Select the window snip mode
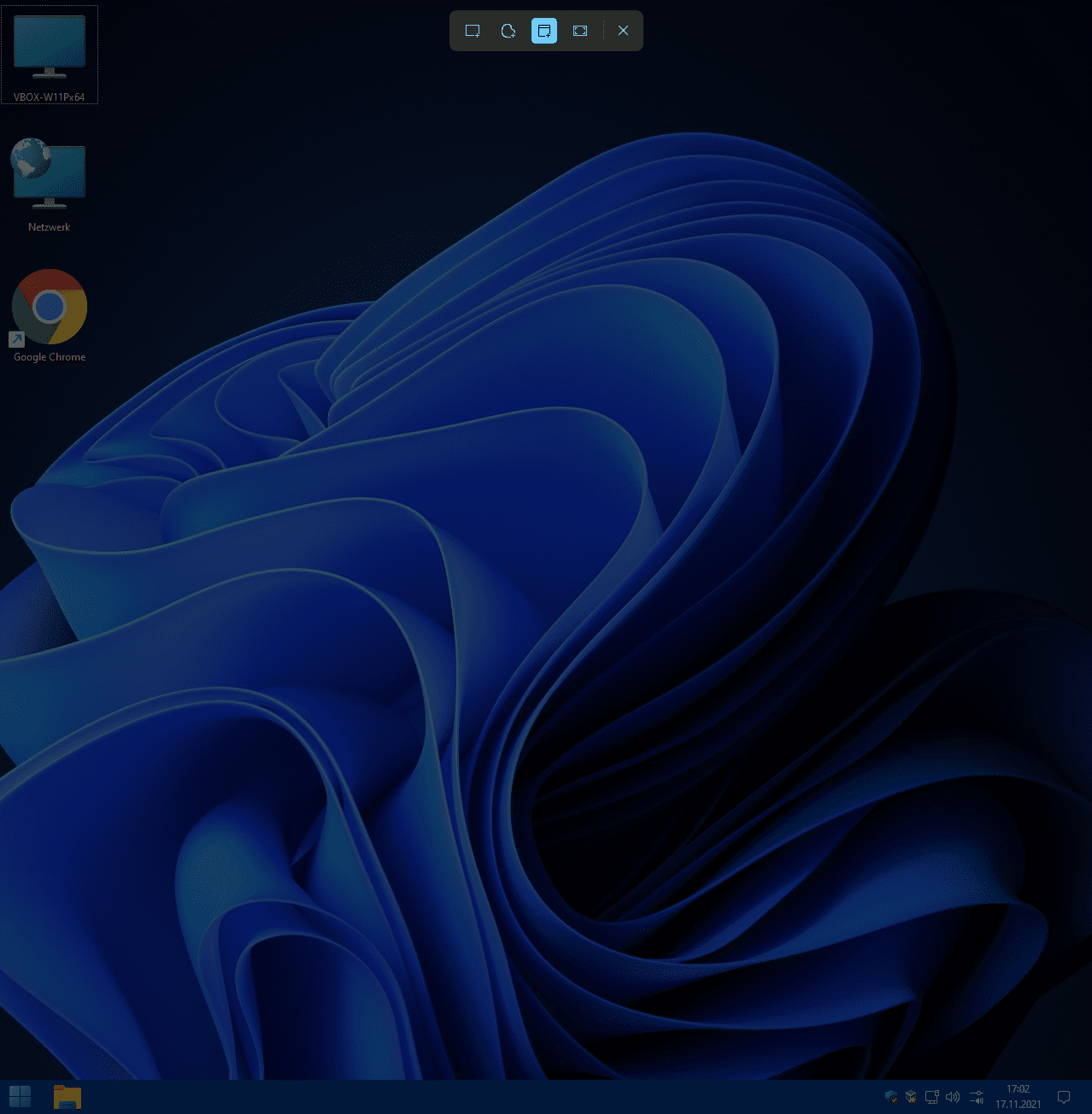Screen dimensions: 1092x1114 click(544, 31)
